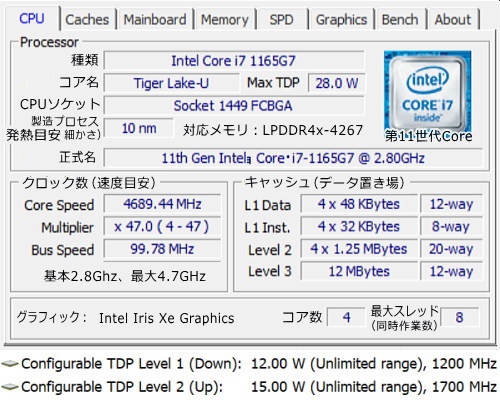Switch to the Bench tab

pos(400,20)
